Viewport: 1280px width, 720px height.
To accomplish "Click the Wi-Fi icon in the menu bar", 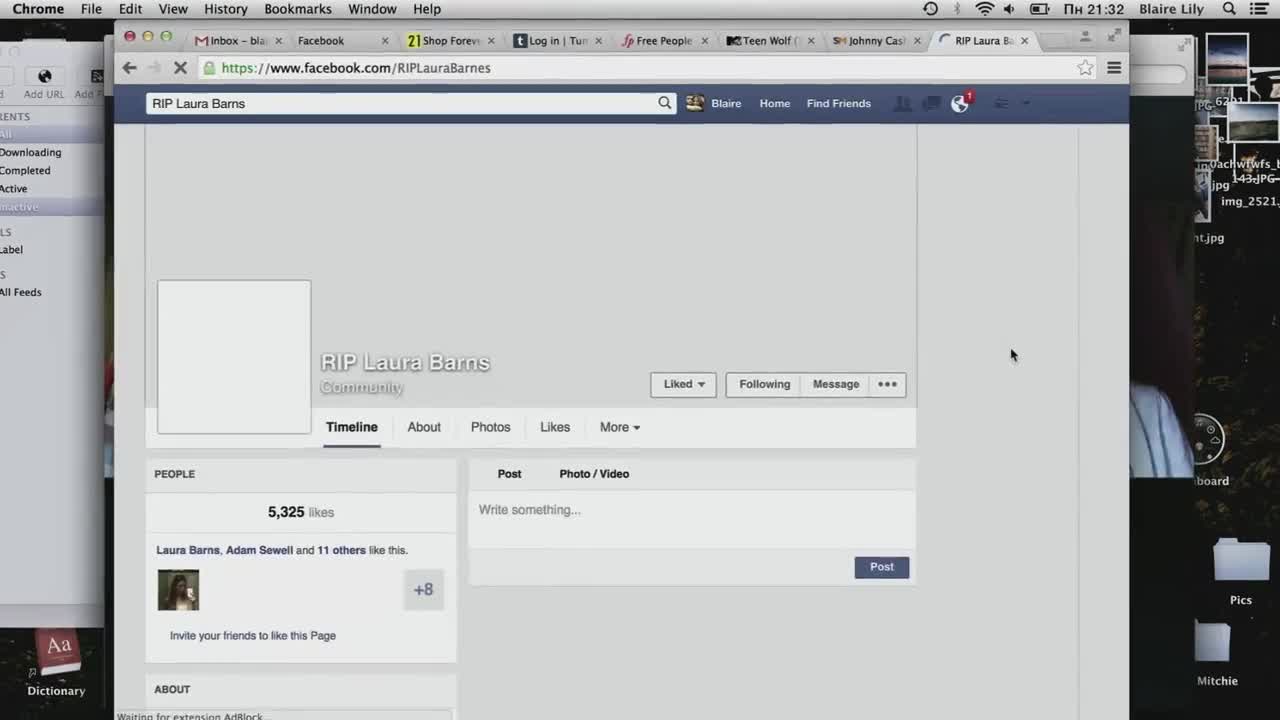I will pyautogui.click(x=985, y=9).
